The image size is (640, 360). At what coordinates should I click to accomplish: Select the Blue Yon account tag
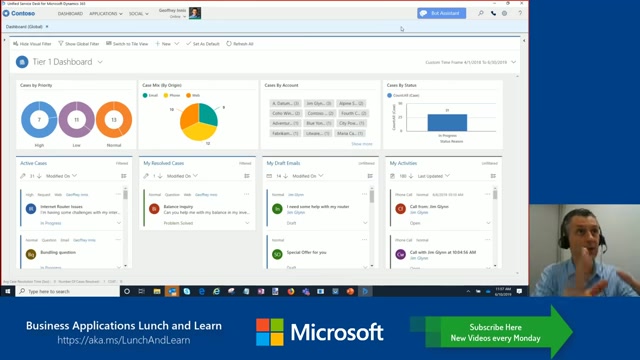click(319, 123)
